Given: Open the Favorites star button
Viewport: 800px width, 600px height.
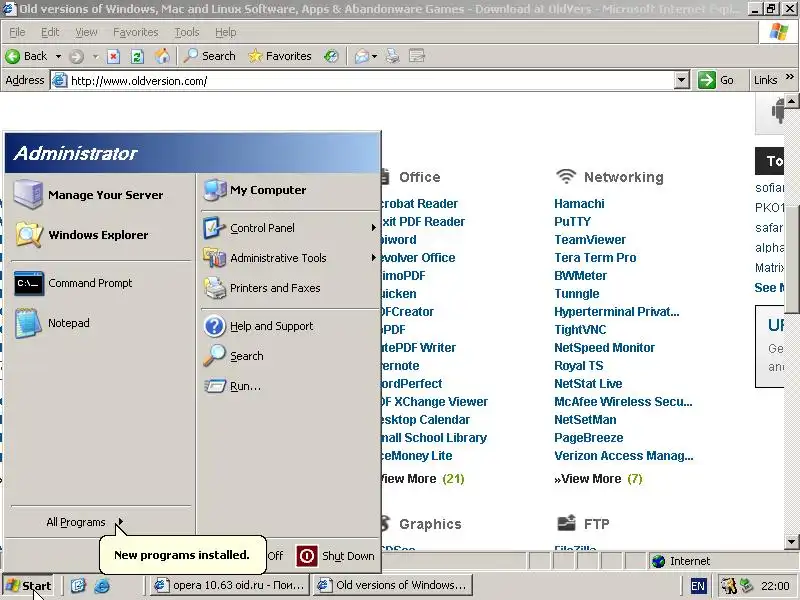Looking at the screenshot, I should [280, 56].
